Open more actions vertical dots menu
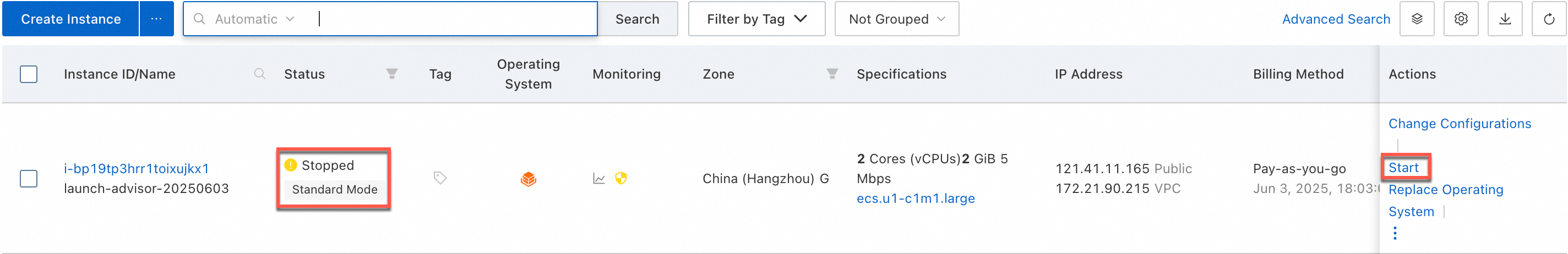1568x254 pixels. tap(1395, 233)
